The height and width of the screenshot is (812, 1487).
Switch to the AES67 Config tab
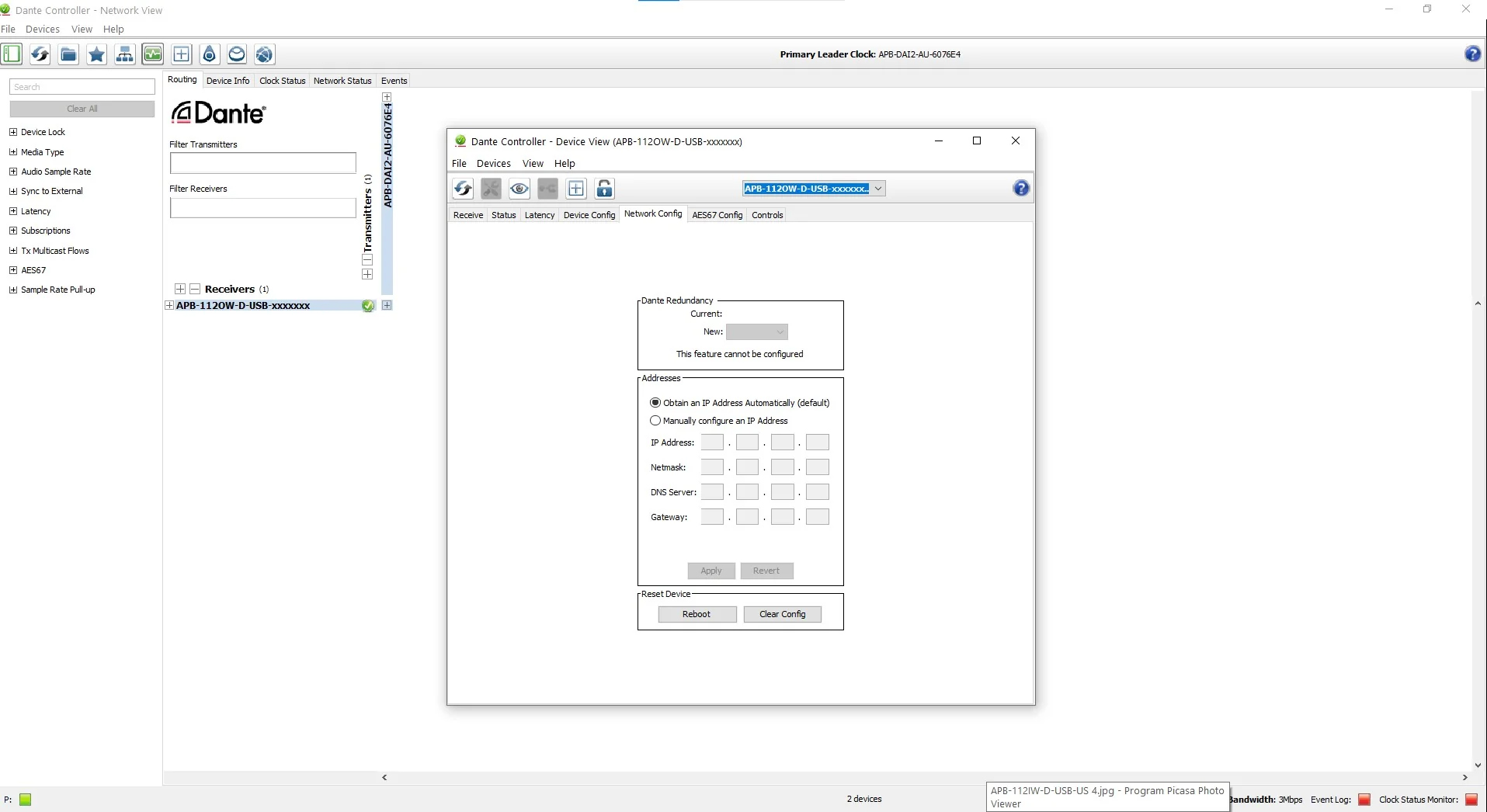[717, 215]
